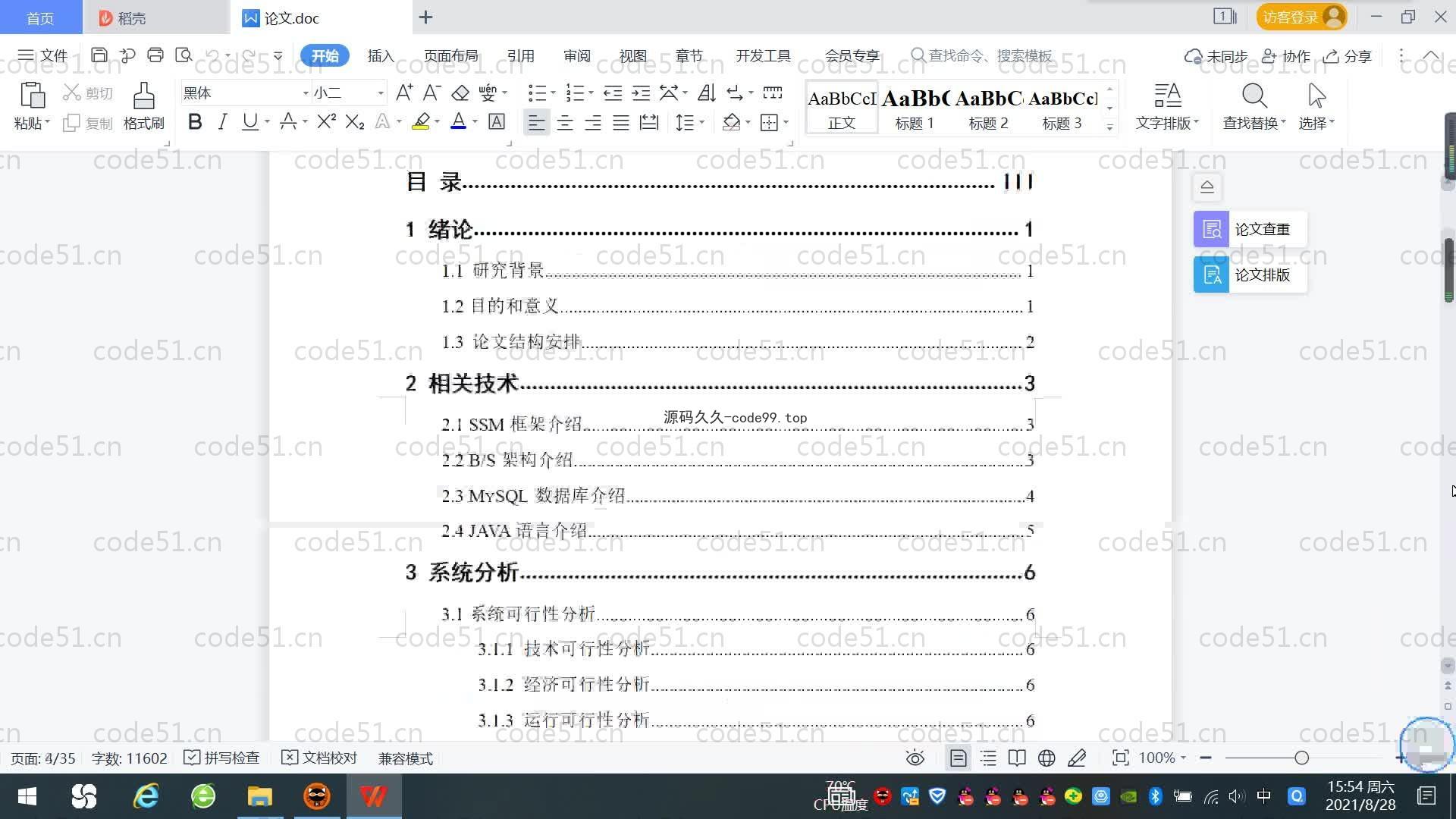Toggle justified text alignment
Screen dimensions: 1456x819
pos(621,122)
